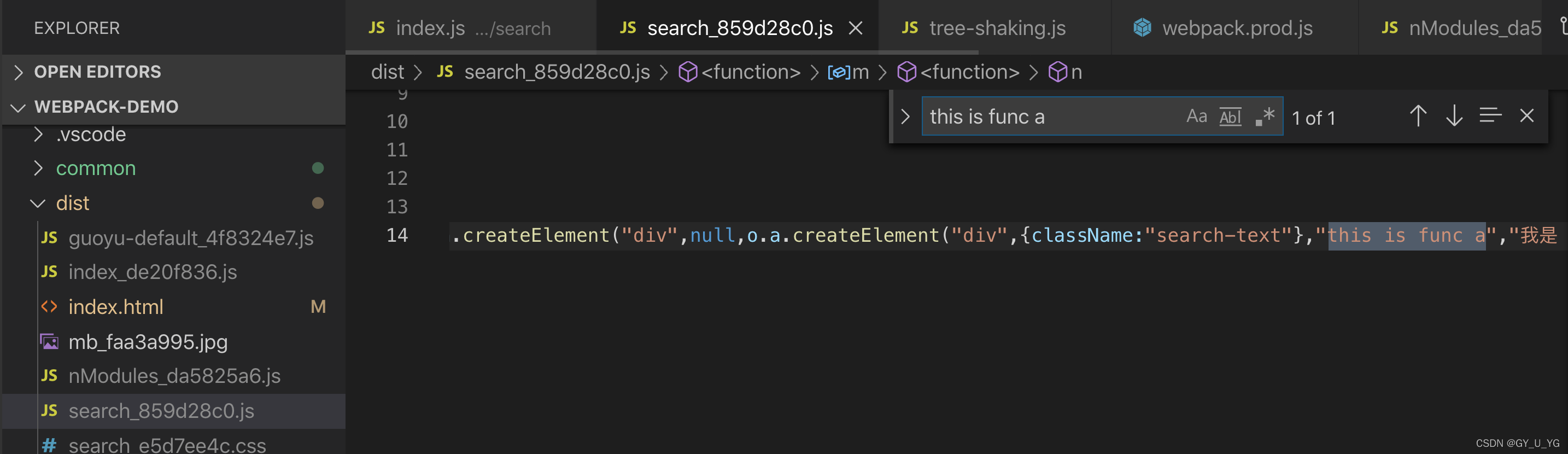Close the search_859d28c0.js tab
1568x454 pixels.
(x=855, y=28)
